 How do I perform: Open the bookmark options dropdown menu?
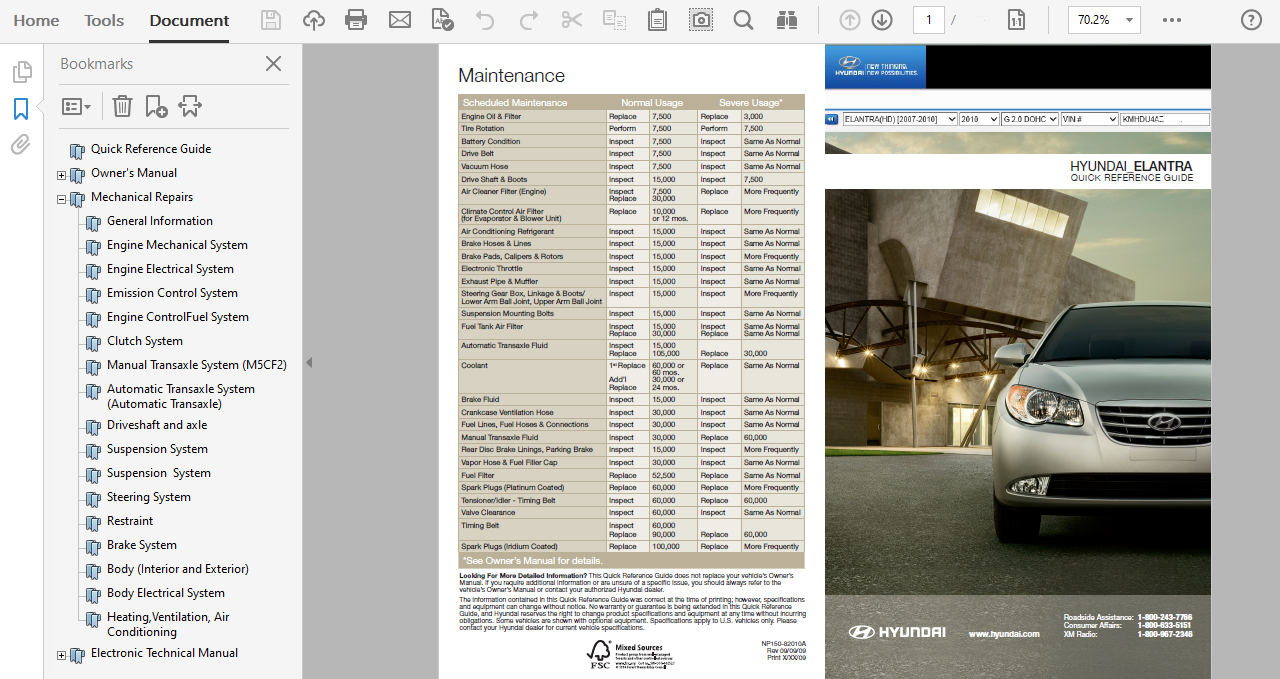(x=77, y=106)
